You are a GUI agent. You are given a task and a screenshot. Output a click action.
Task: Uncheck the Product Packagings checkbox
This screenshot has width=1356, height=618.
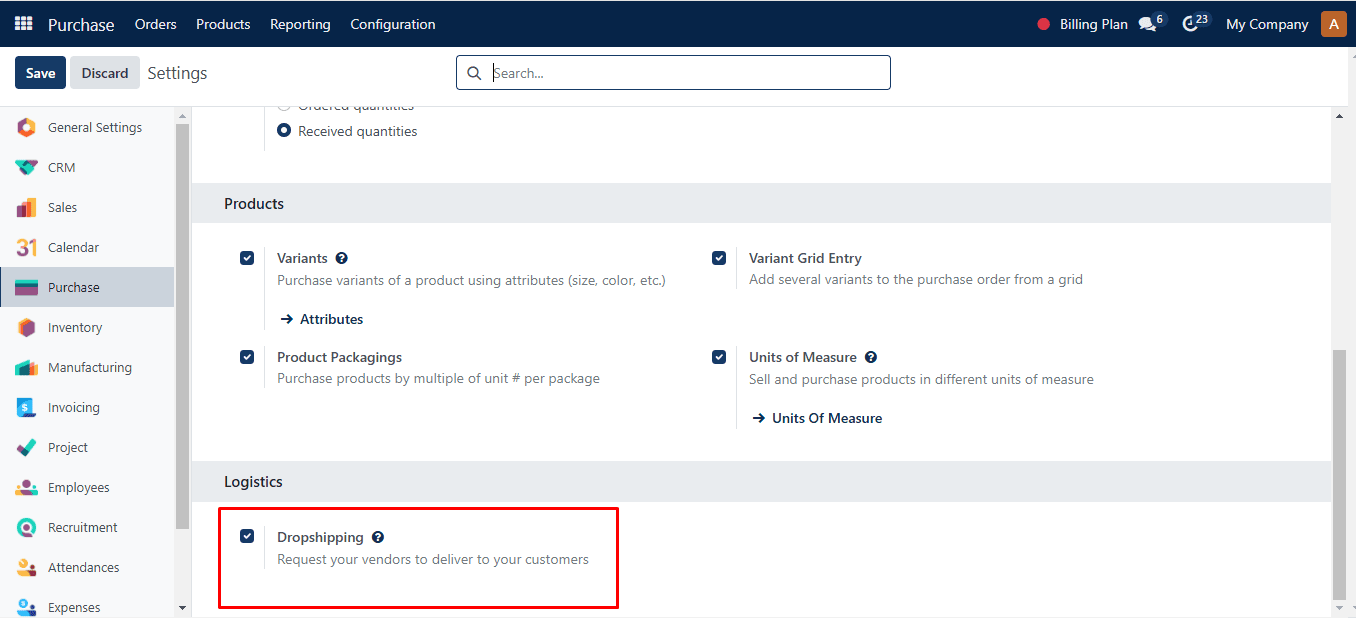coord(247,357)
